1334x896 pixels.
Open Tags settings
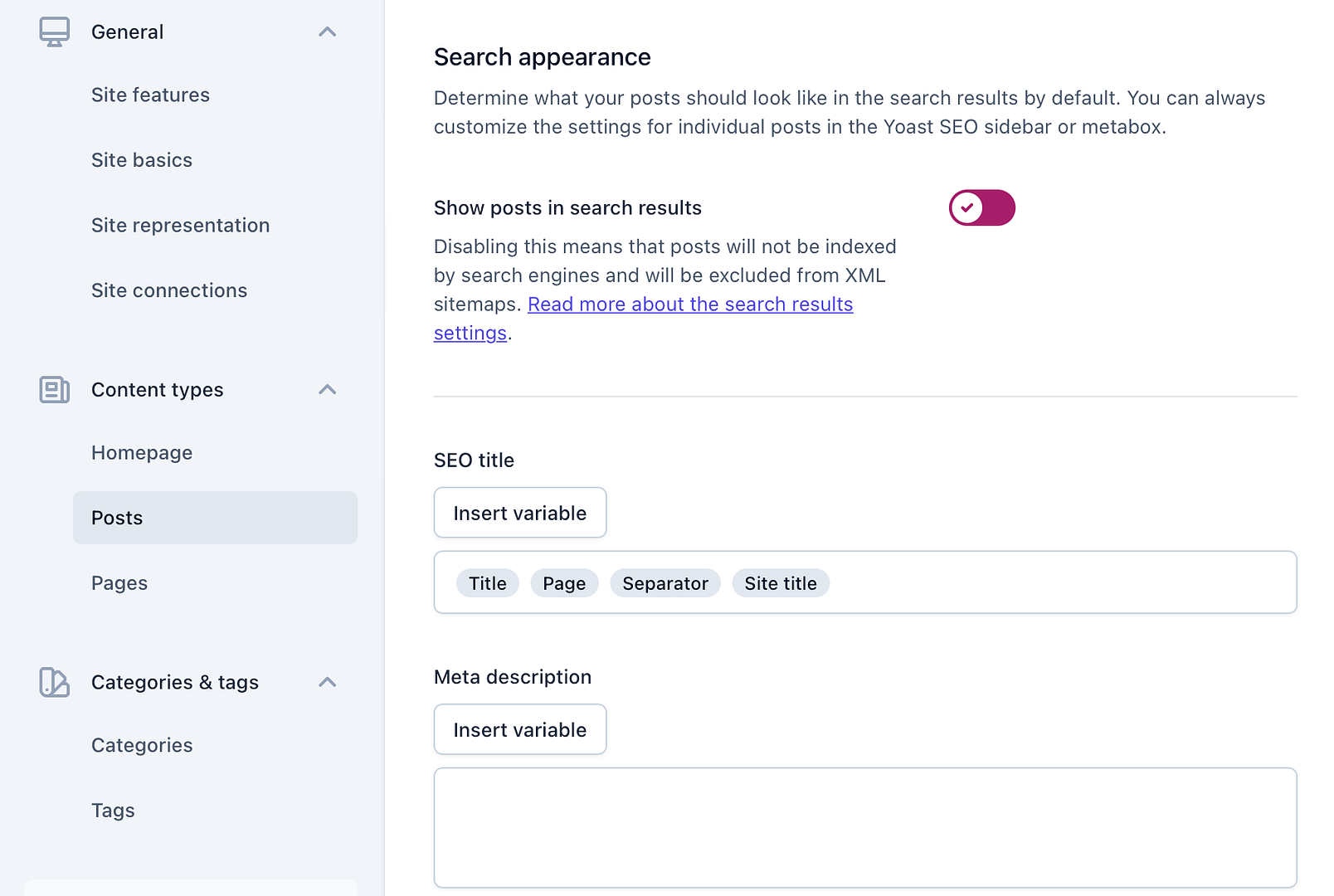click(113, 810)
